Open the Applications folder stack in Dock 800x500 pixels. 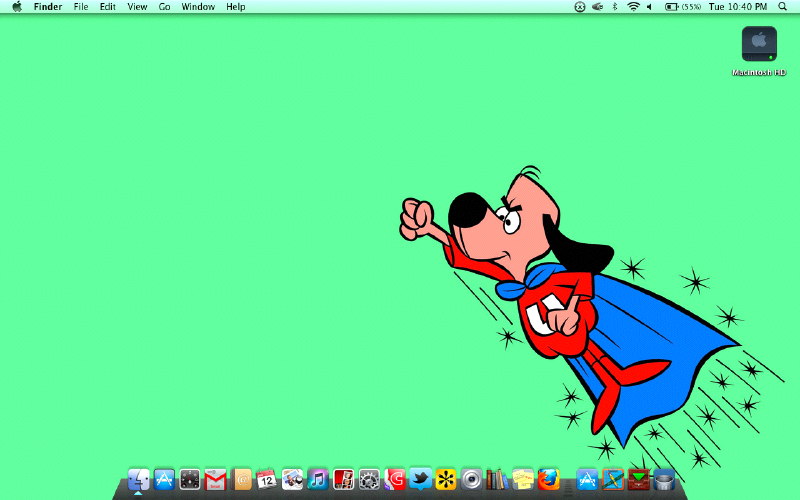(587, 480)
